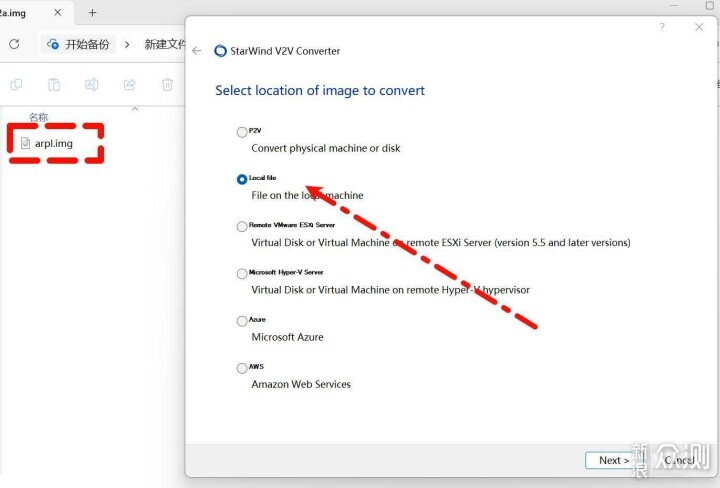Open the help question mark in dialog

tap(662, 27)
